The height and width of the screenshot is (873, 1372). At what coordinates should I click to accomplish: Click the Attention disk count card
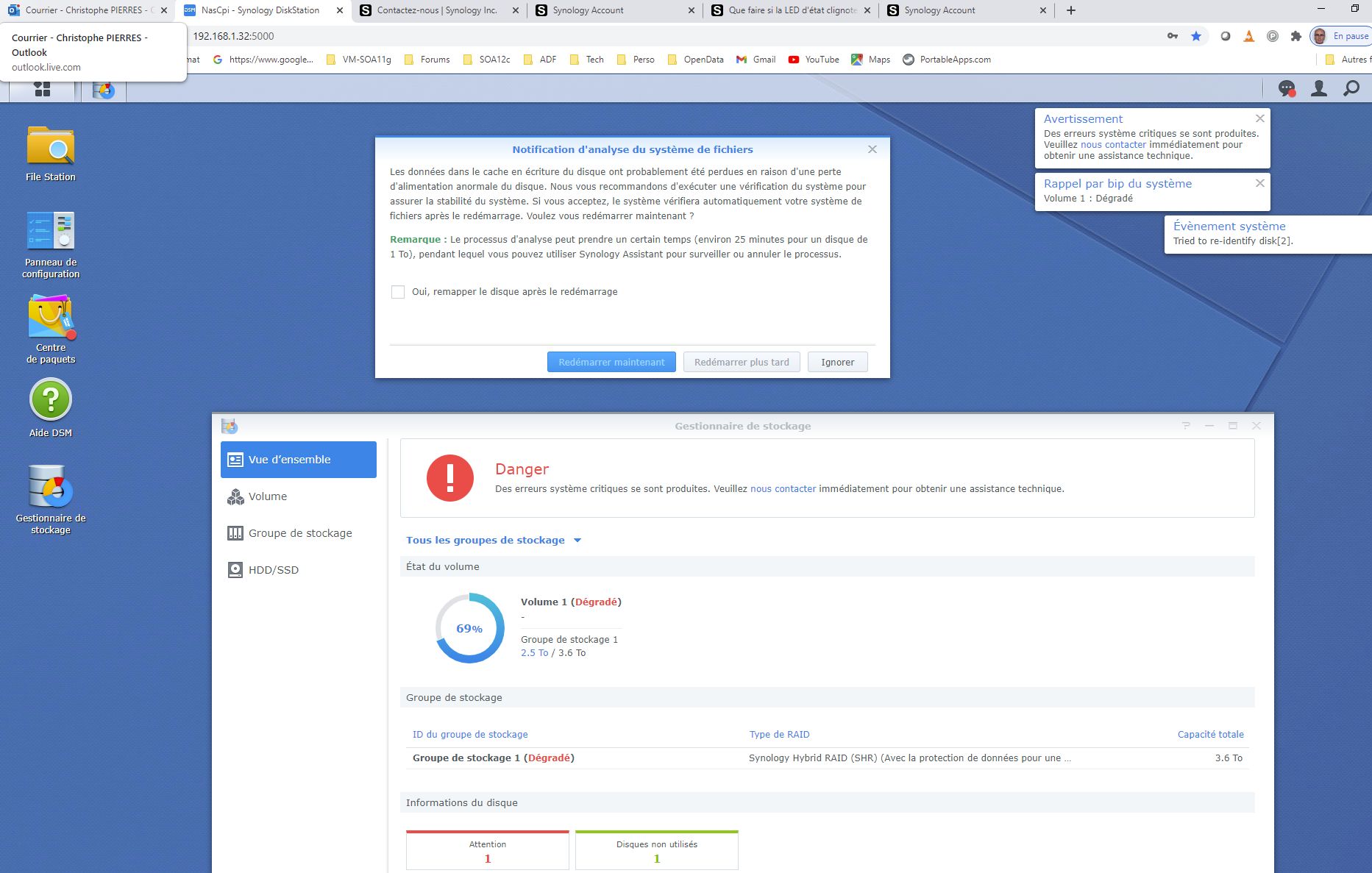pos(488,851)
